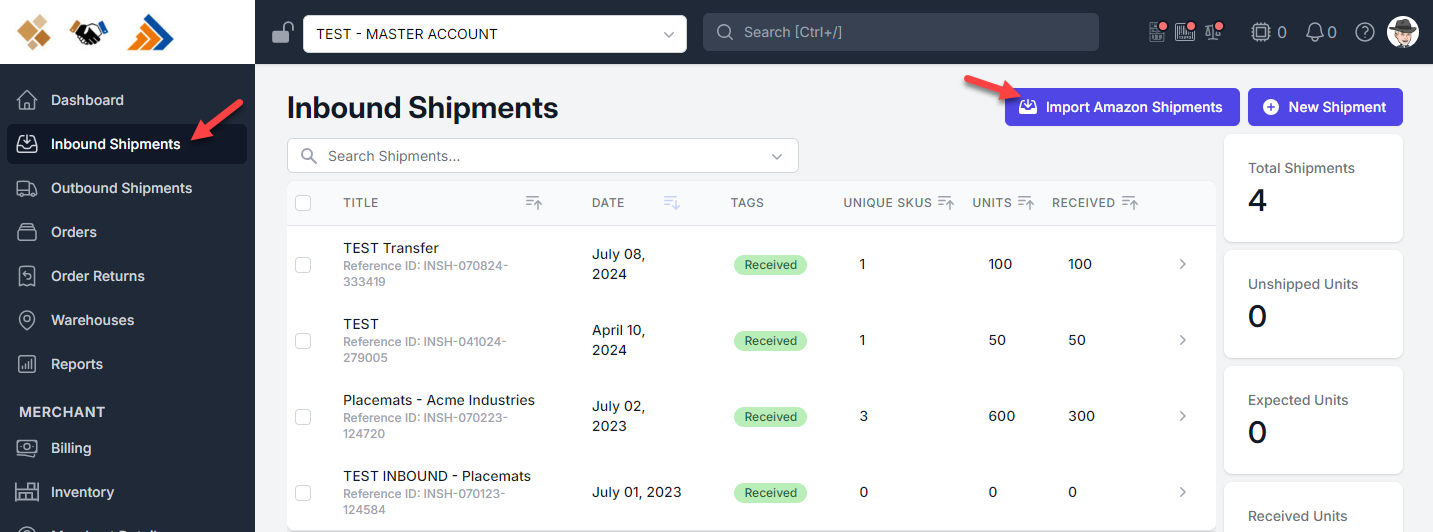The width and height of the screenshot is (1433, 532).
Task: Click date July 08, 2024
Action: pyautogui.click(x=618, y=264)
